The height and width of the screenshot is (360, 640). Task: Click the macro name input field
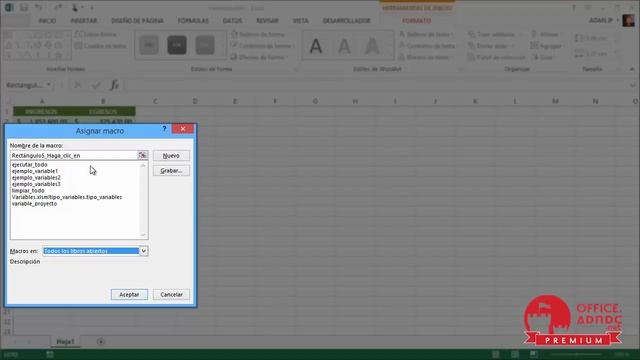[73, 156]
